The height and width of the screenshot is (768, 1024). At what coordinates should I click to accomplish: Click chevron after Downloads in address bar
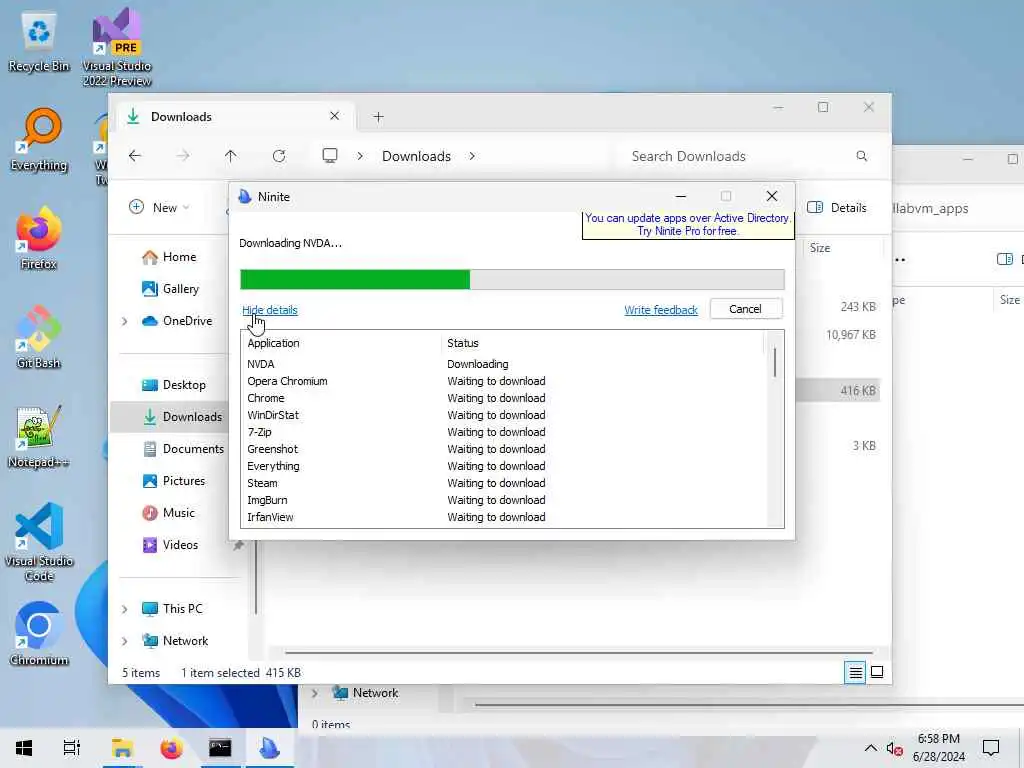point(472,156)
